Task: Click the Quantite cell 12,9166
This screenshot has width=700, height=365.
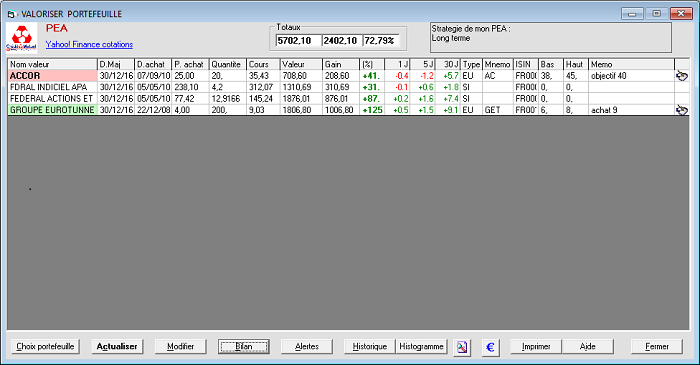Action: (228, 99)
